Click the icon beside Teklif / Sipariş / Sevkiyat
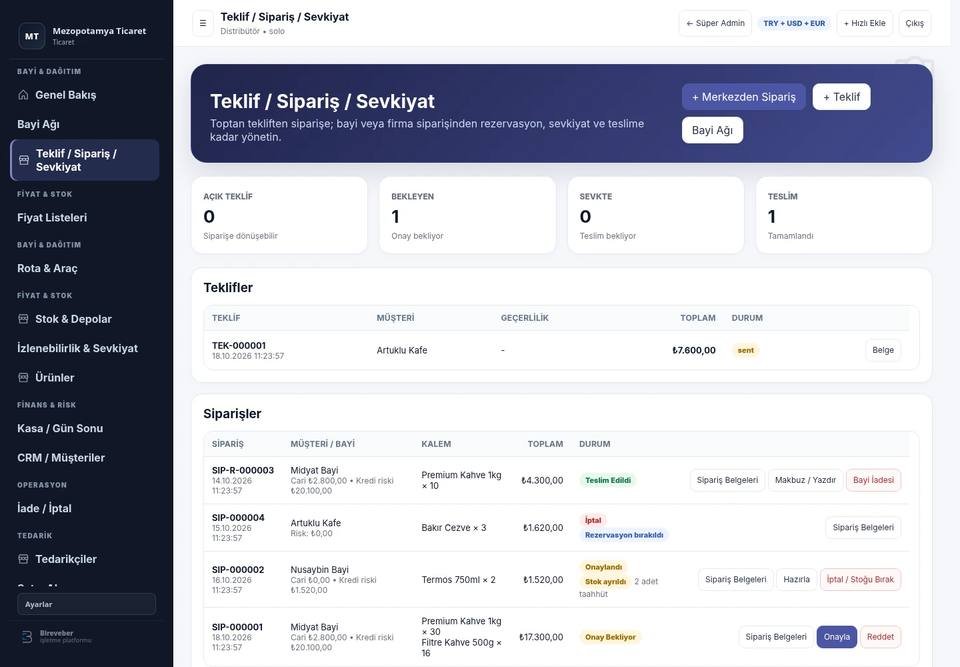The height and width of the screenshot is (667, 960). click(24, 160)
